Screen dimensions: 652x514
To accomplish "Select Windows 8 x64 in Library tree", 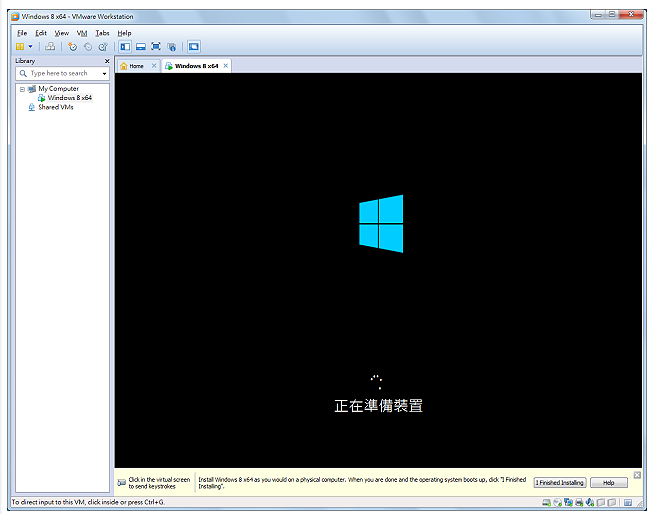I will click(x=69, y=98).
